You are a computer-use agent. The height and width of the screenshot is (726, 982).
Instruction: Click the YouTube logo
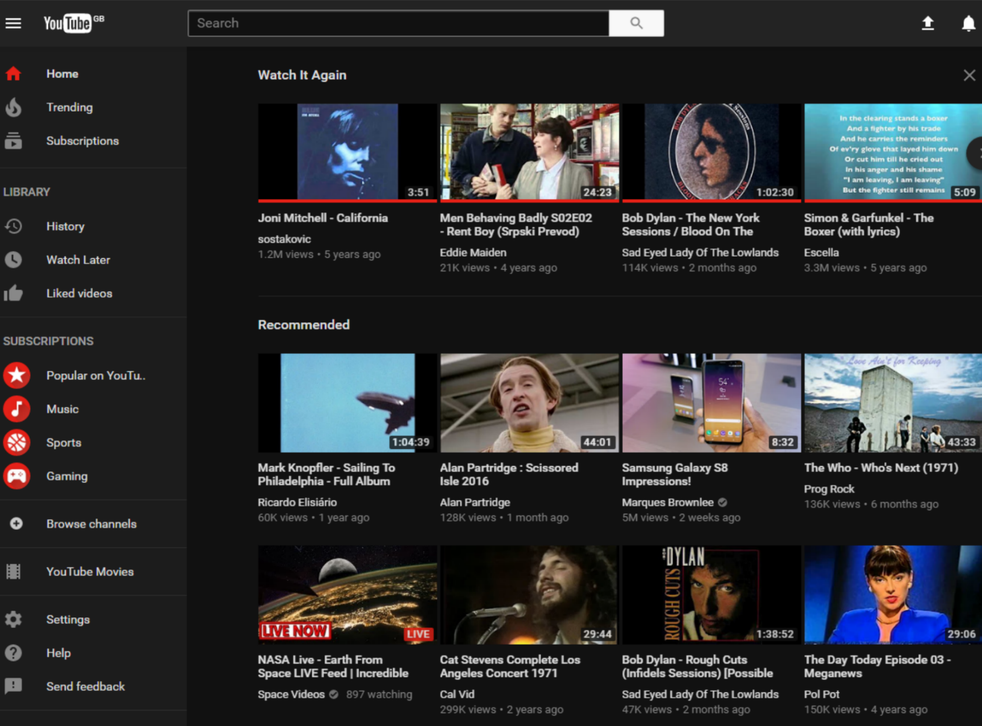[73, 23]
